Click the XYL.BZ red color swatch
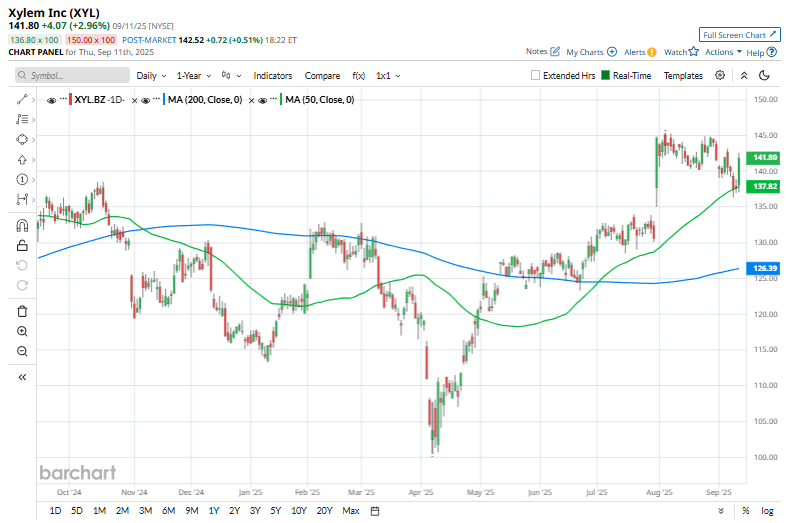The width and height of the screenshot is (786, 523). pyautogui.click(x=71, y=99)
